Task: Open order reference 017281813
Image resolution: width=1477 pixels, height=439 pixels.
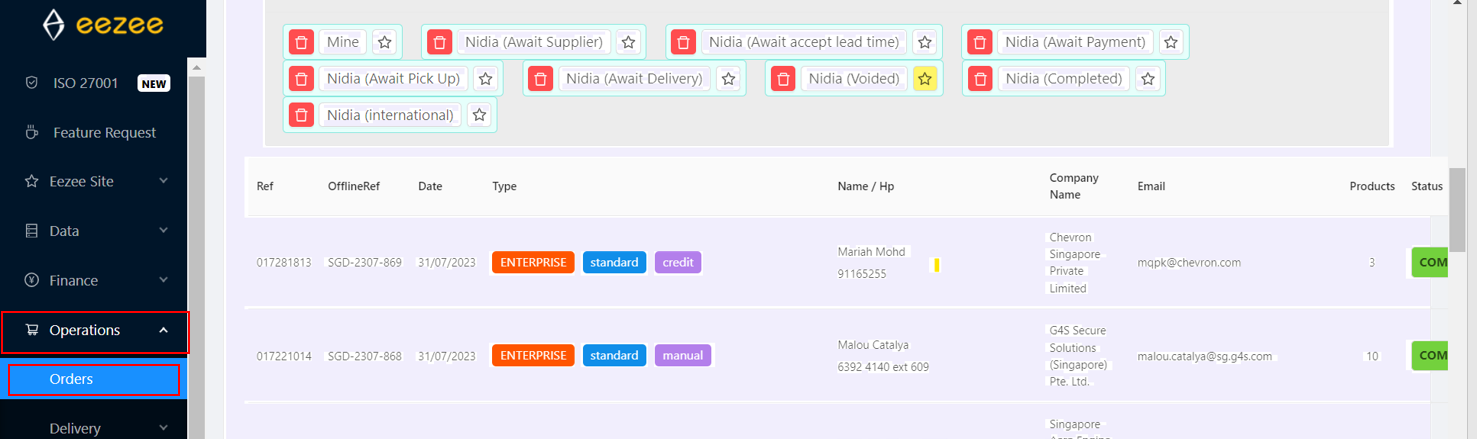Action: coord(283,262)
